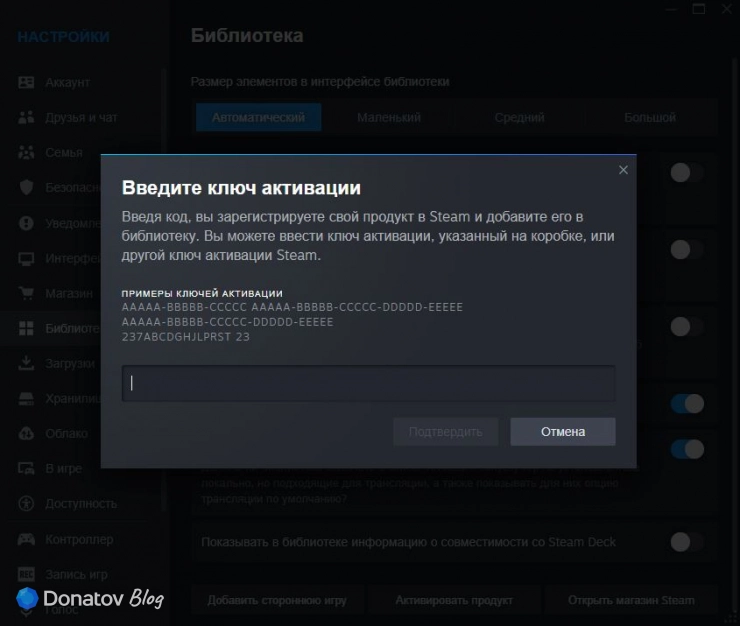Confirm with the Подтвердить button
This screenshot has width=740, height=626.
coord(446,431)
